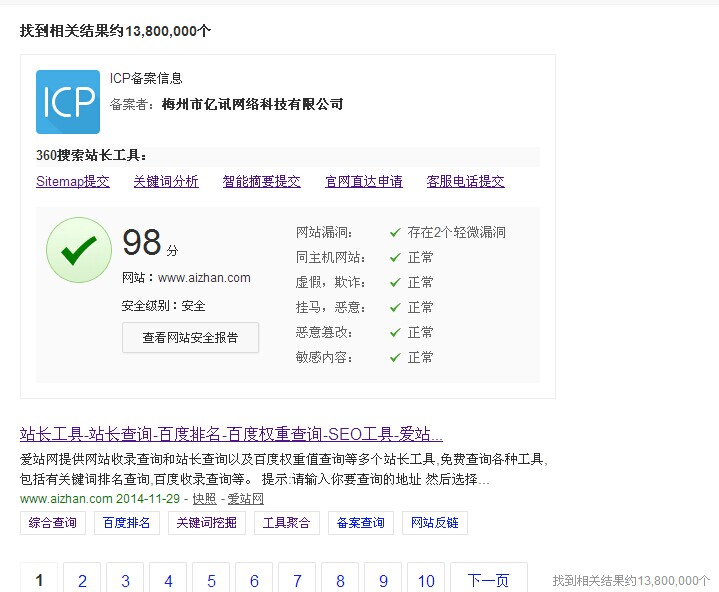Go to results page 2
The width and height of the screenshot is (719, 592).
(x=82, y=580)
